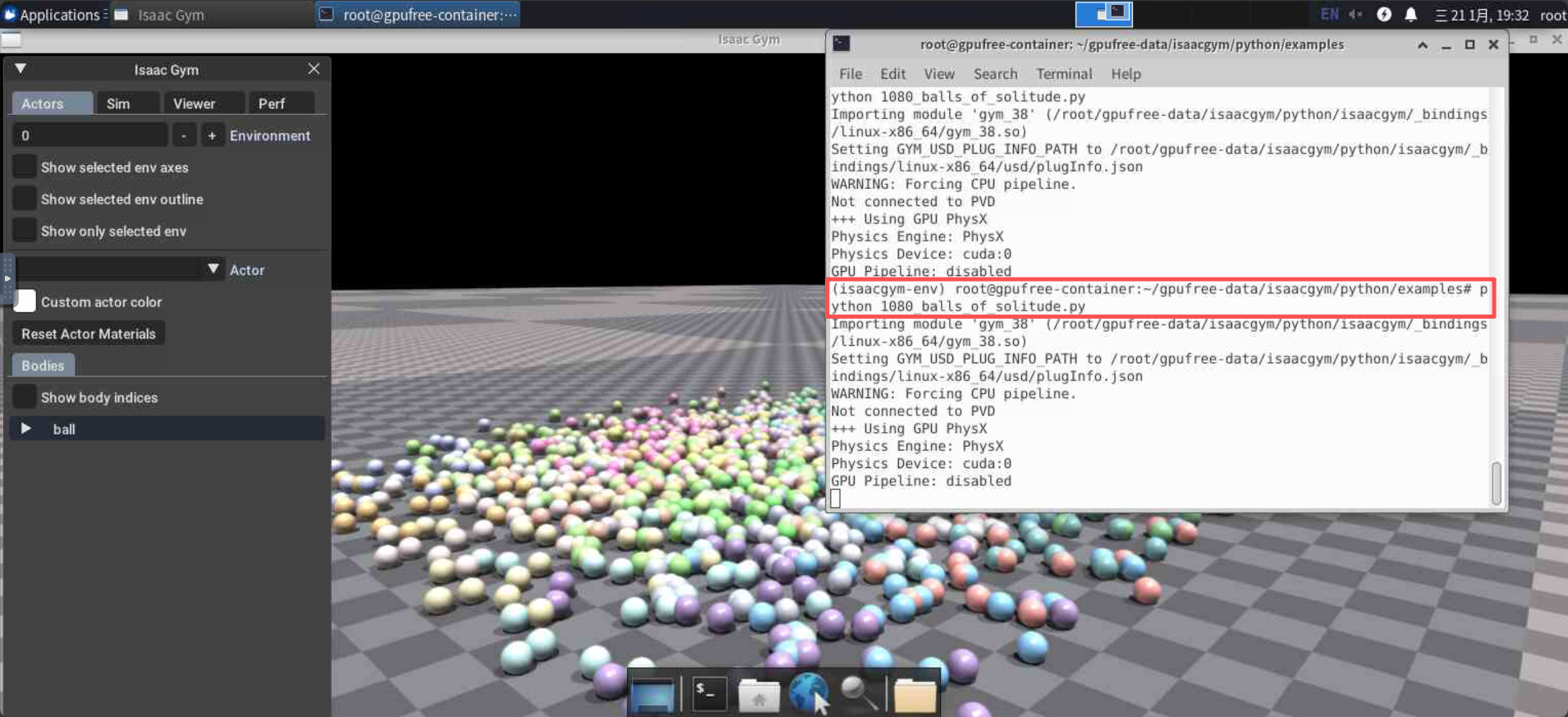Image resolution: width=1568 pixels, height=717 pixels.
Task: Click Reset Actor Materials button
Action: click(x=88, y=333)
